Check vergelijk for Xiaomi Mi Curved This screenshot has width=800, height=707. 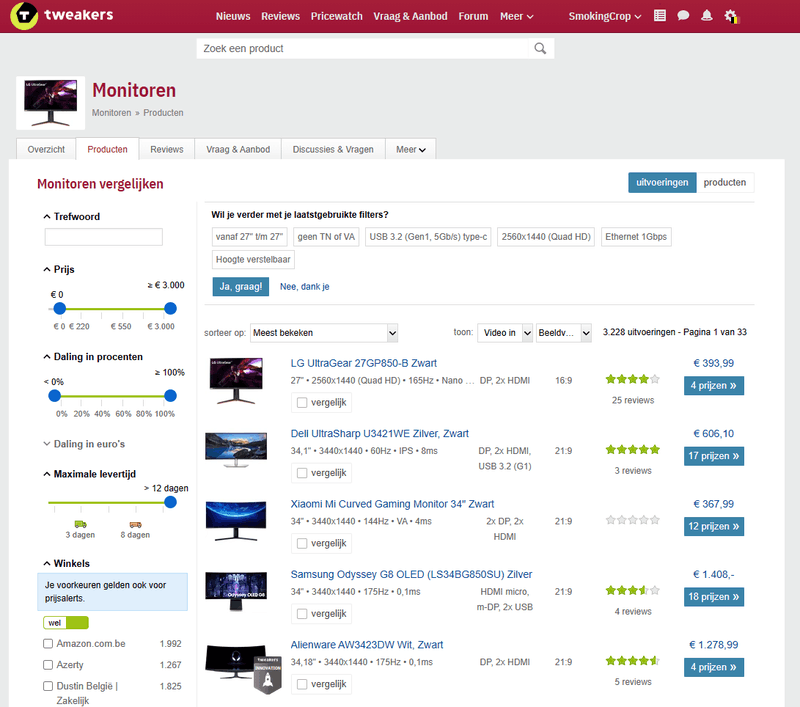coord(302,543)
